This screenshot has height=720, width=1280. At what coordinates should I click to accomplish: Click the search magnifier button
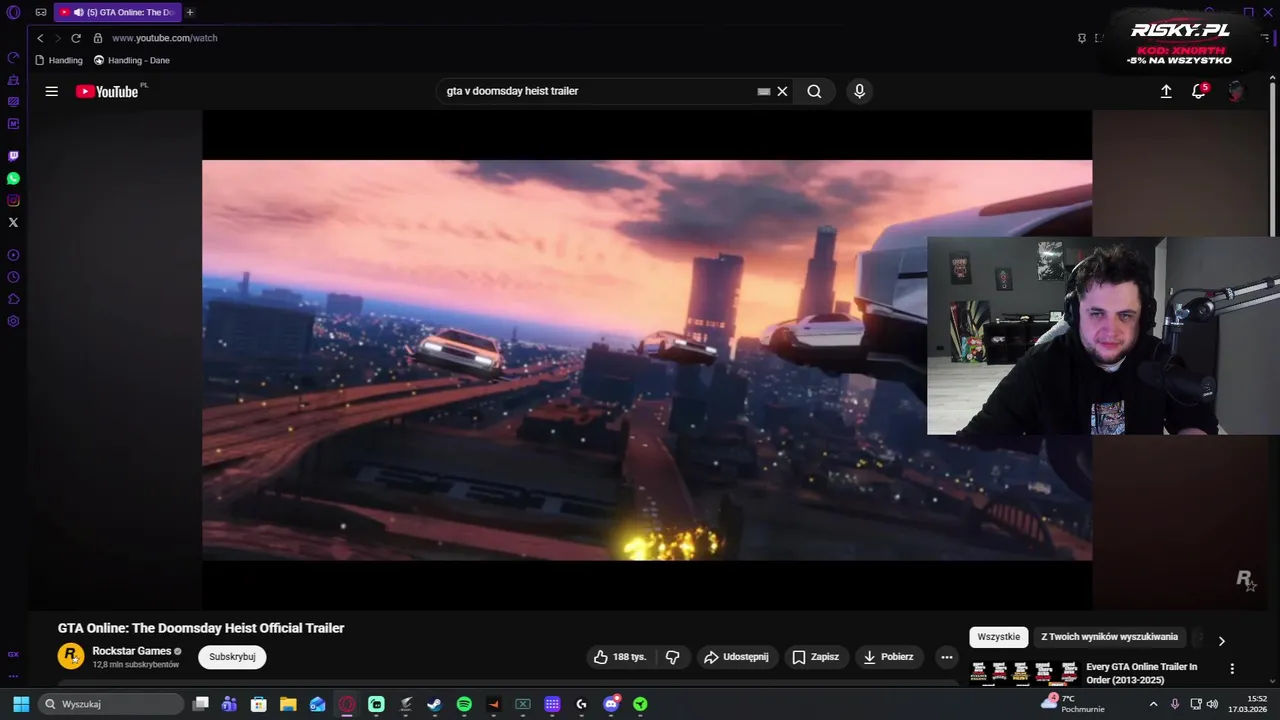click(x=814, y=91)
